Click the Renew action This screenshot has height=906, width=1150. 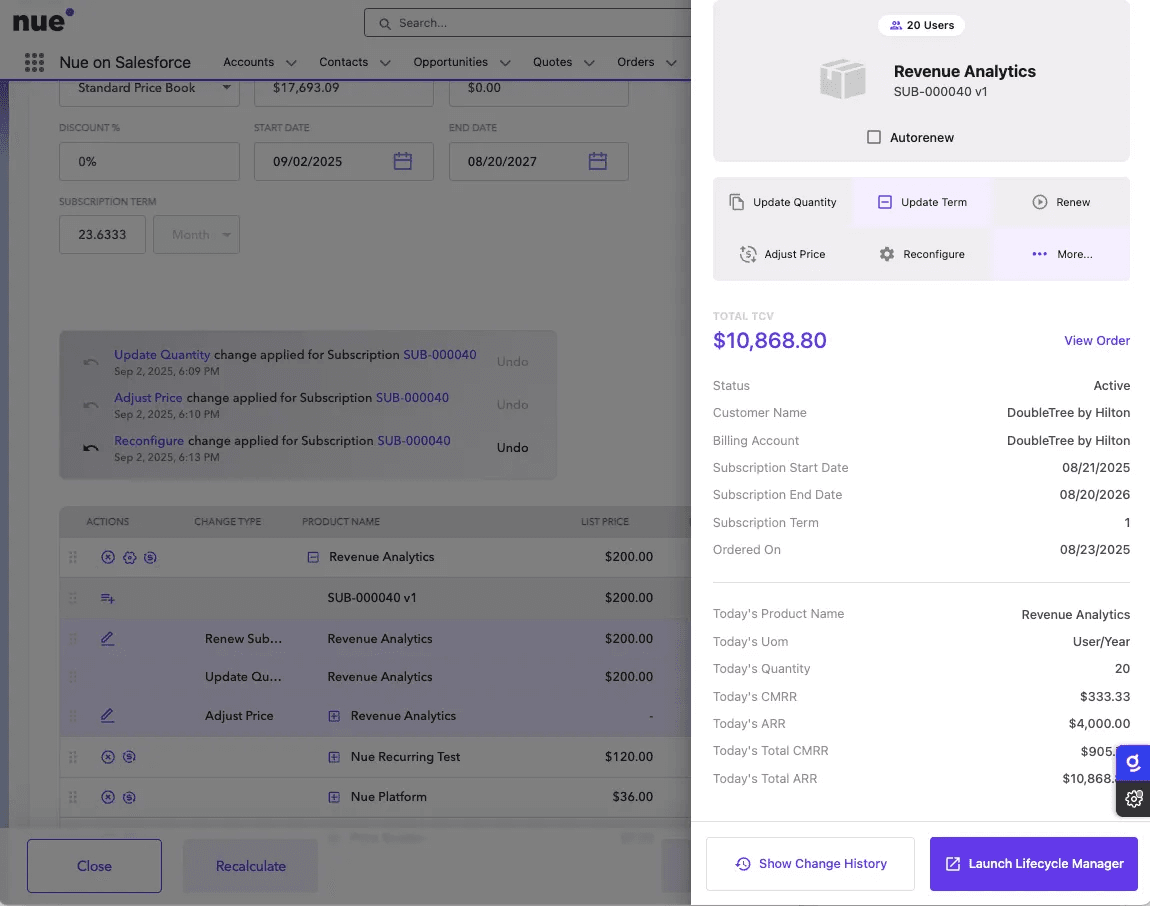(x=1061, y=202)
